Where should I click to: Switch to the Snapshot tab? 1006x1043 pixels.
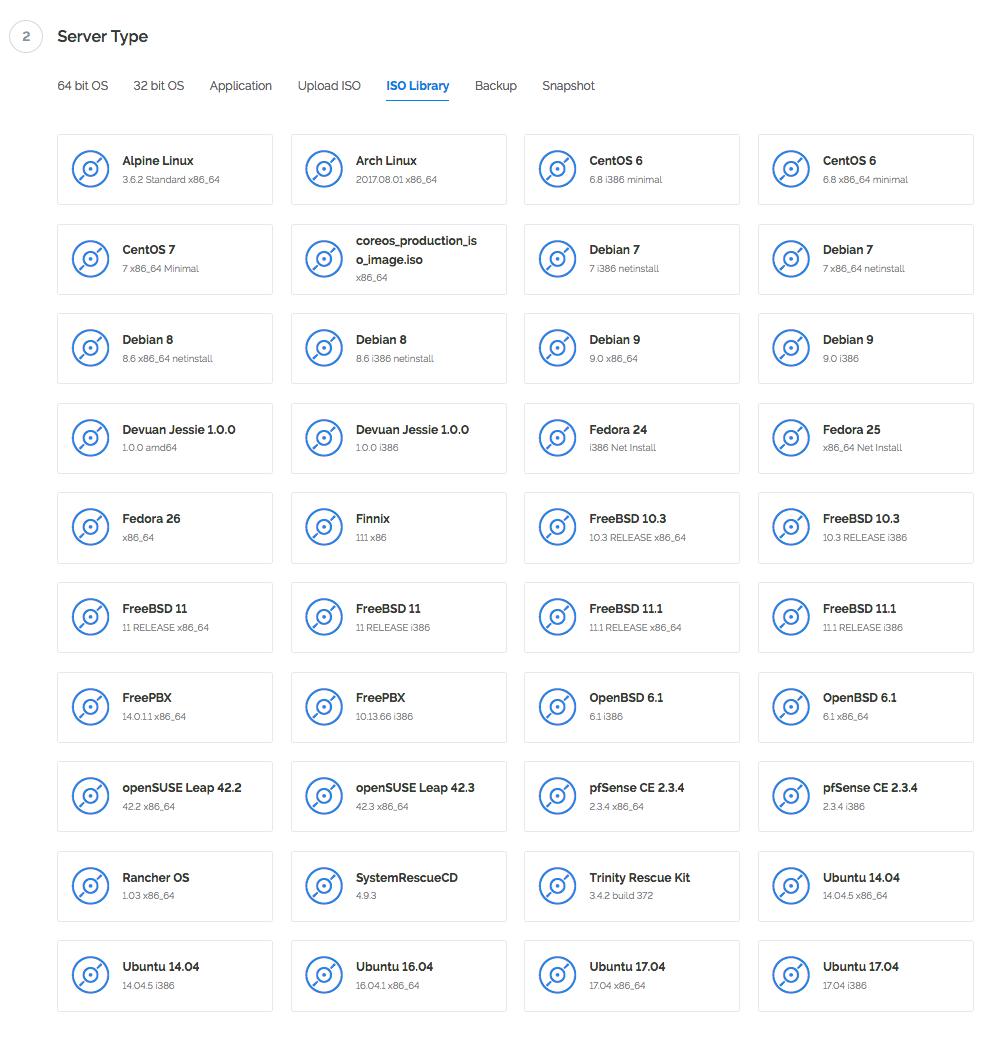coord(568,86)
